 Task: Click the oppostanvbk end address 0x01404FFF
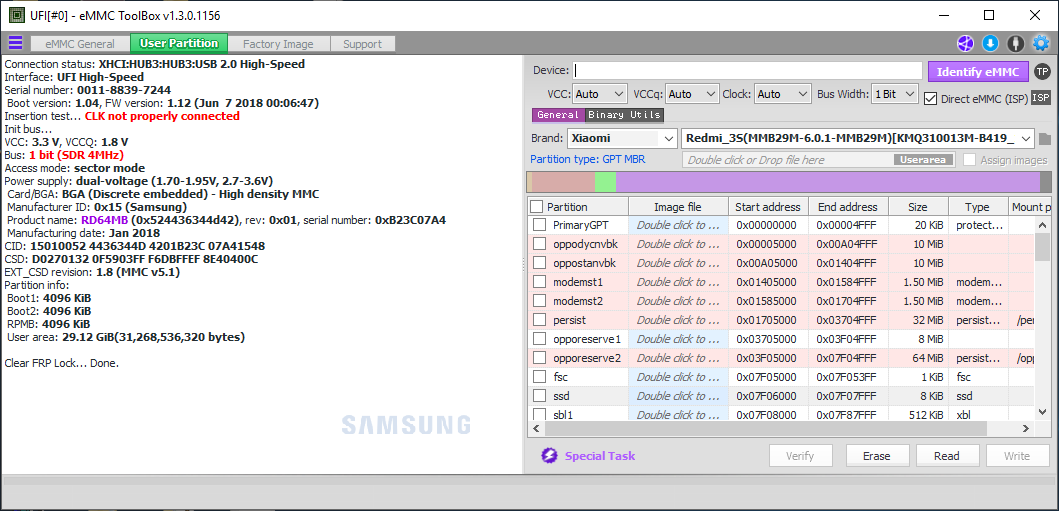847,263
